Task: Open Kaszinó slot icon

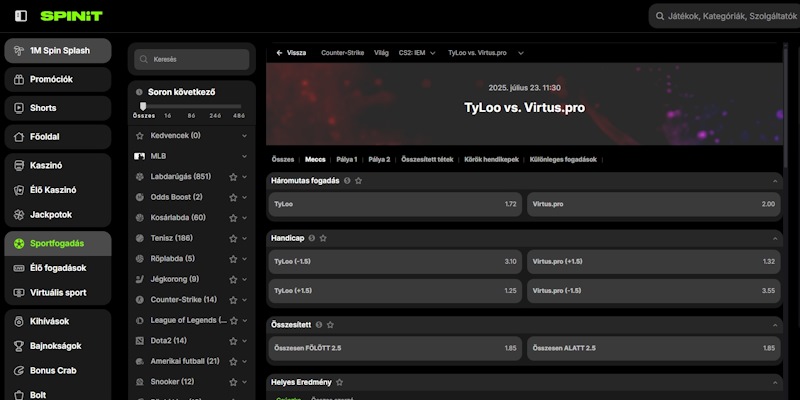Action: pos(19,165)
